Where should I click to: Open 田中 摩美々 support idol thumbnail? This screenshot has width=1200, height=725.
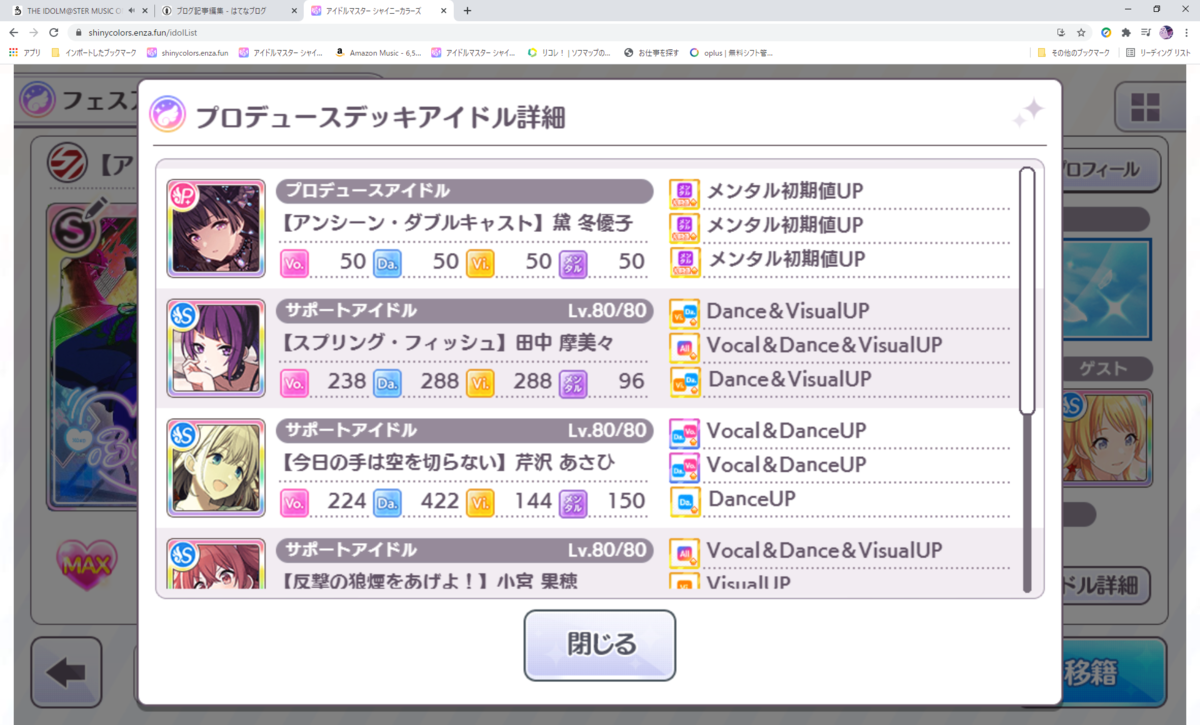(x=216, y=348)
